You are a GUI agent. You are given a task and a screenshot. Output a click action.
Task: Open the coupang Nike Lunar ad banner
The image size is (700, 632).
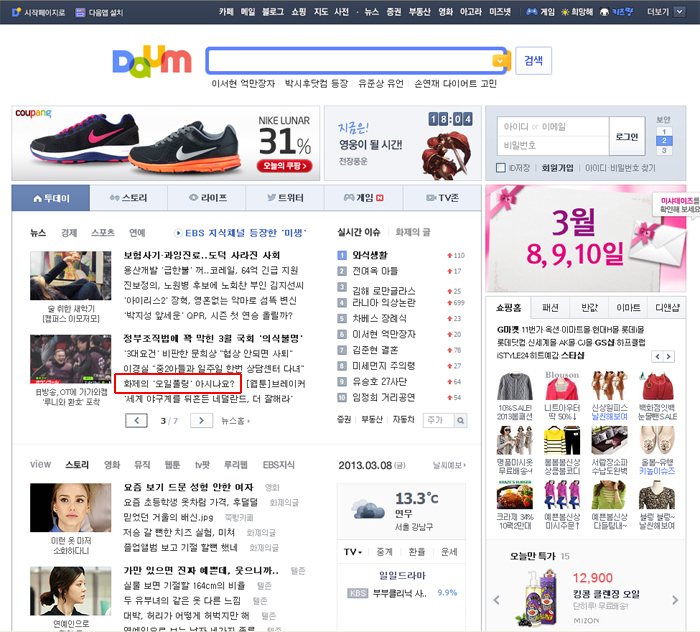point(166,143)
